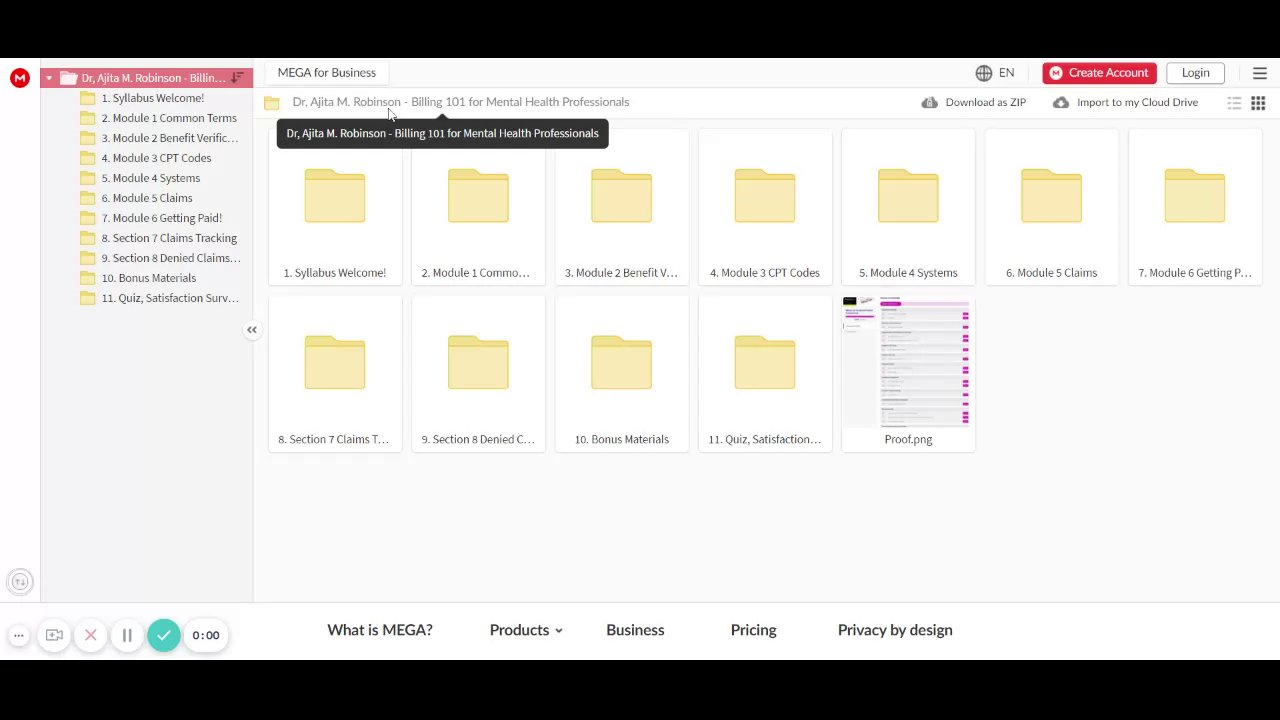Viewport: 1280px width, 720px height.
Task: Select the '6. Module 5 Claims' folder tile
Action: coord(1051,206)
